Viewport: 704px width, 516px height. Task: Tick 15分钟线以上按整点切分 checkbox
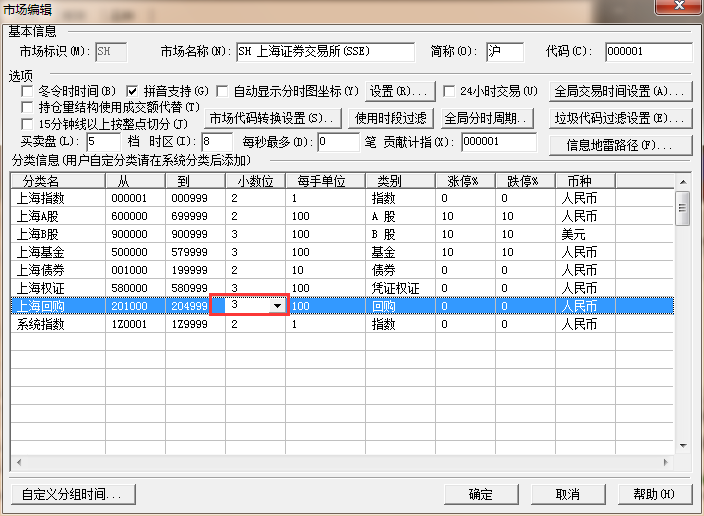tap(28, 124)
